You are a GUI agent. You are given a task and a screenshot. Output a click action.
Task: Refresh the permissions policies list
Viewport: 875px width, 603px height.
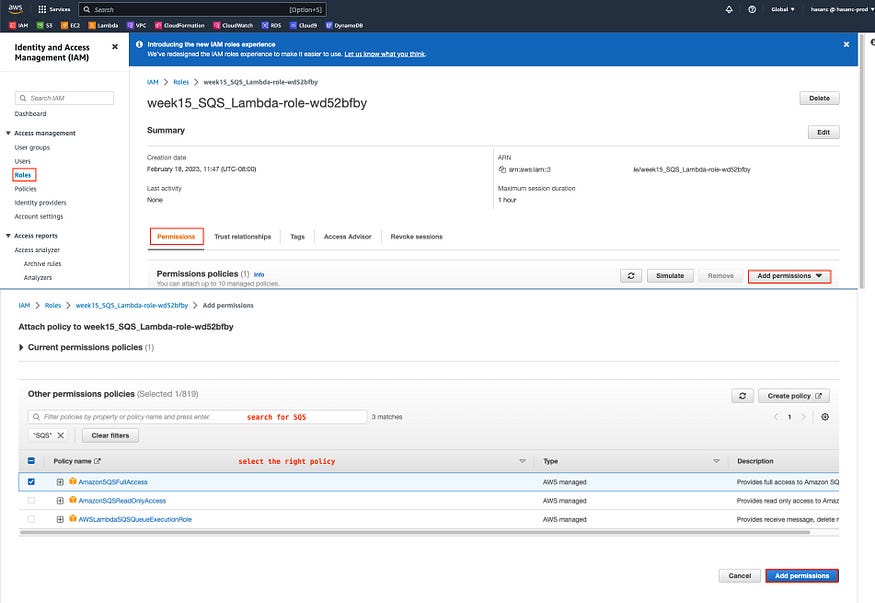[631, 276]
